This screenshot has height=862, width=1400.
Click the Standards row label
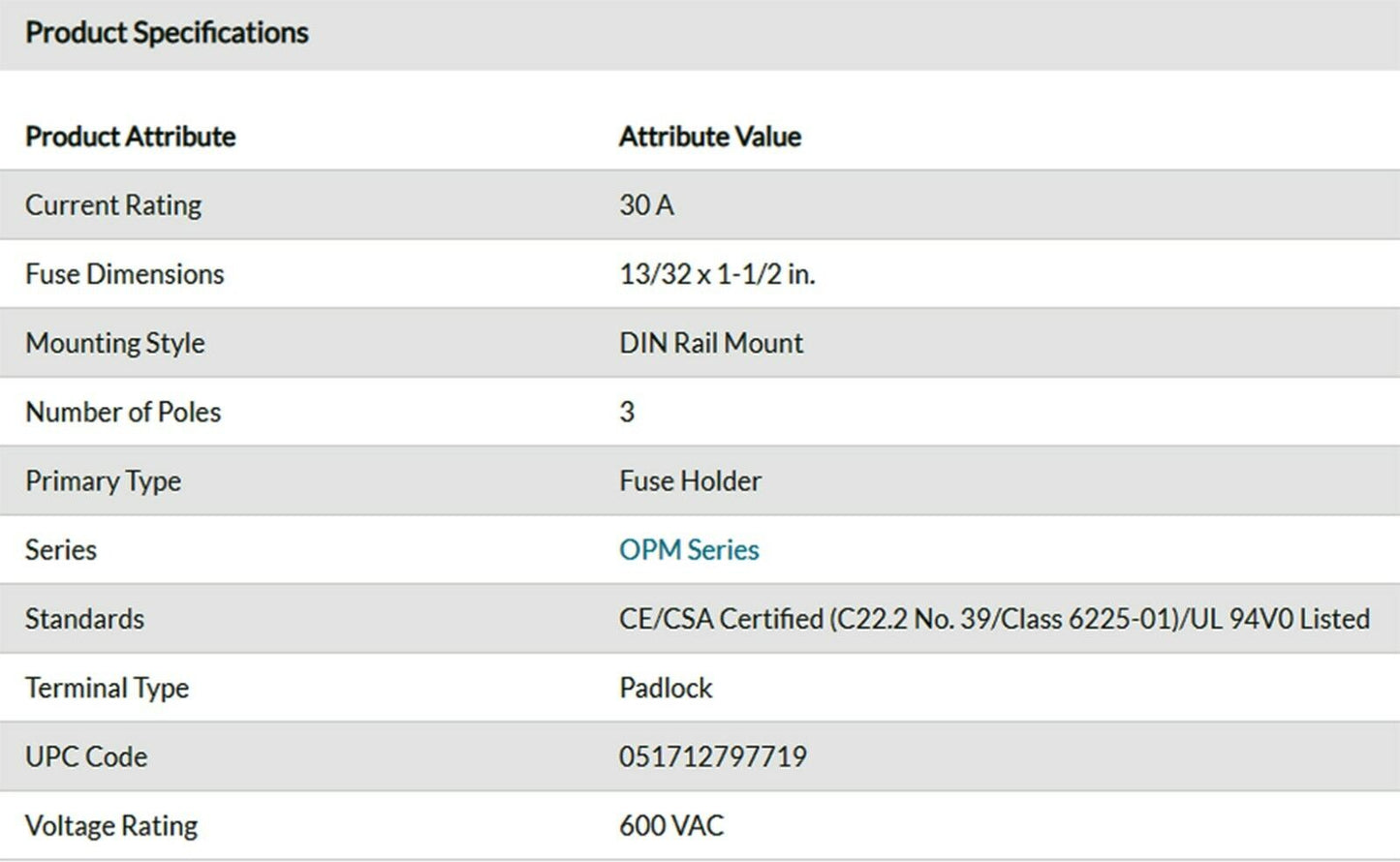point(84,619)
